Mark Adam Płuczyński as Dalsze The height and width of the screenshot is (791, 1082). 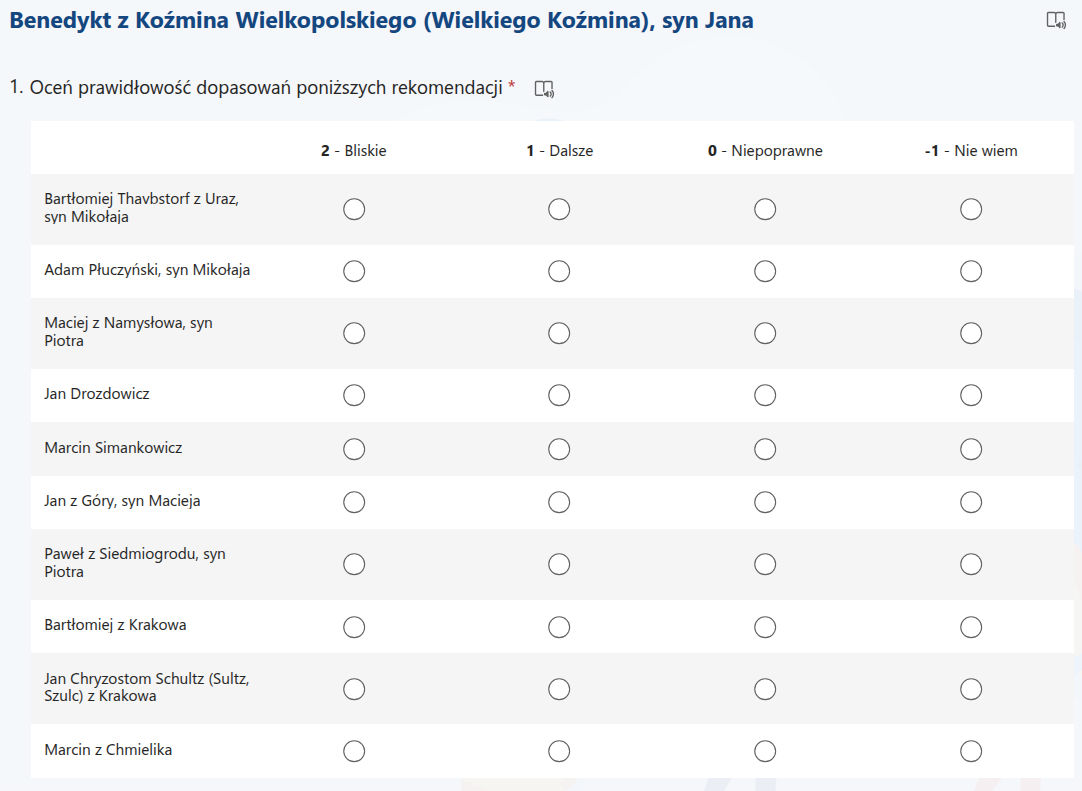[x=559, y=271]
